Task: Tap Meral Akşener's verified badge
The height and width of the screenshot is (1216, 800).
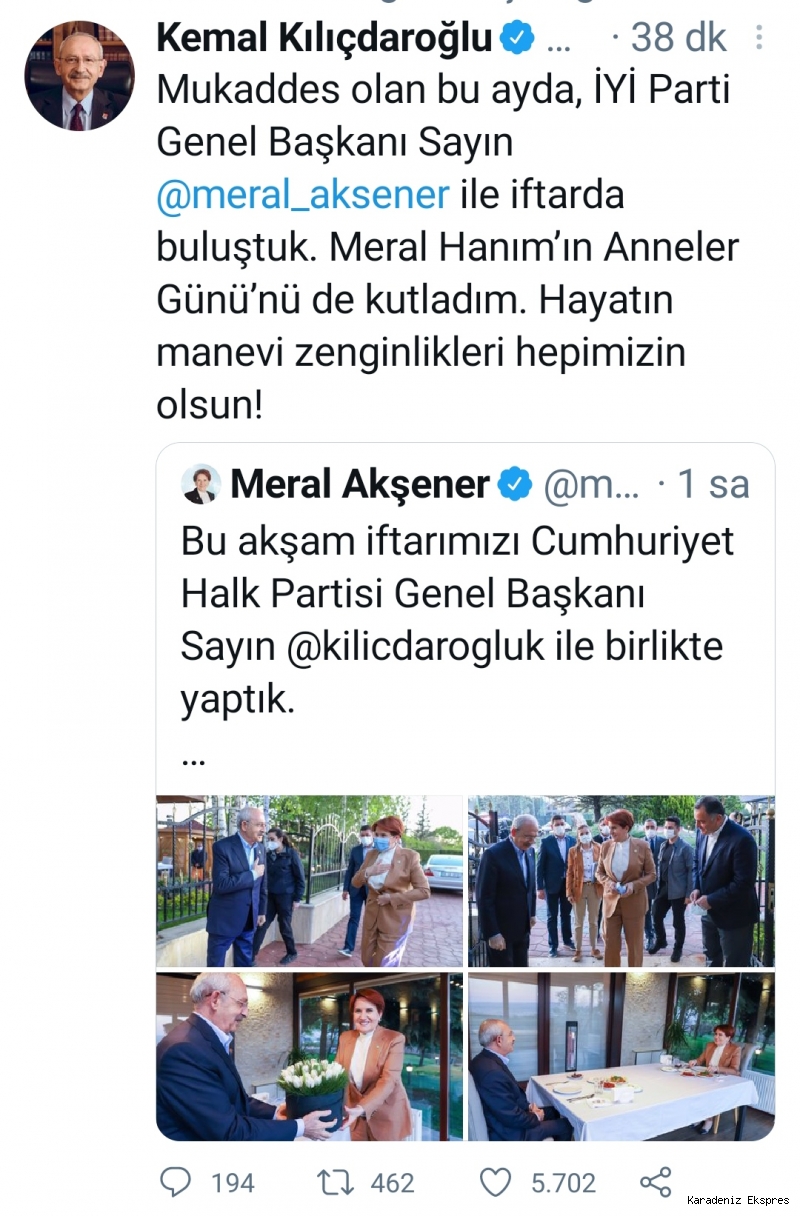Action: [x=514, y=484]
